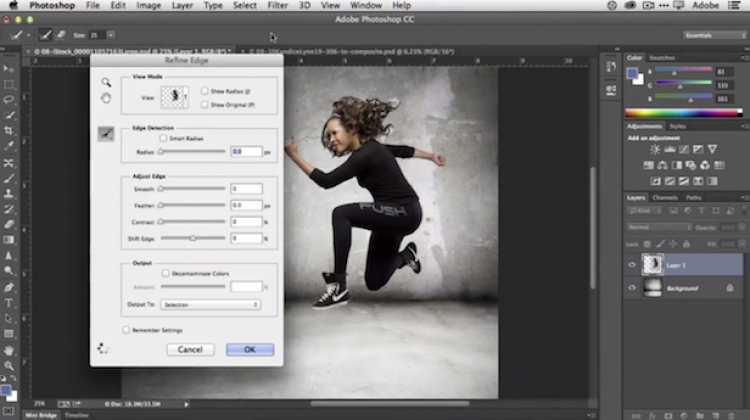Enable the Smart Radius checkbox

[164, 138]
